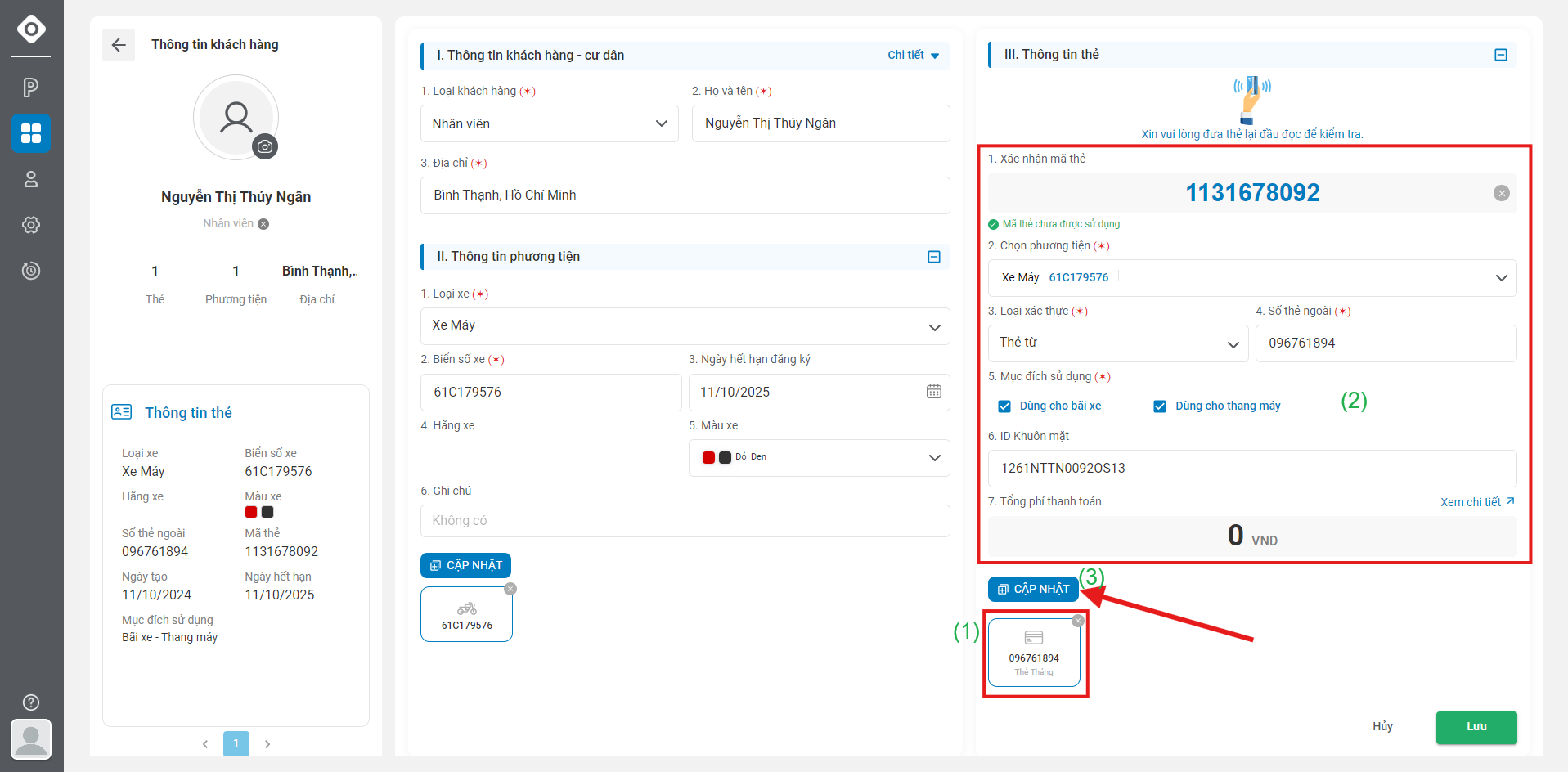
Task: Clear the card code 1131678092
Action: coord(1502,193)
